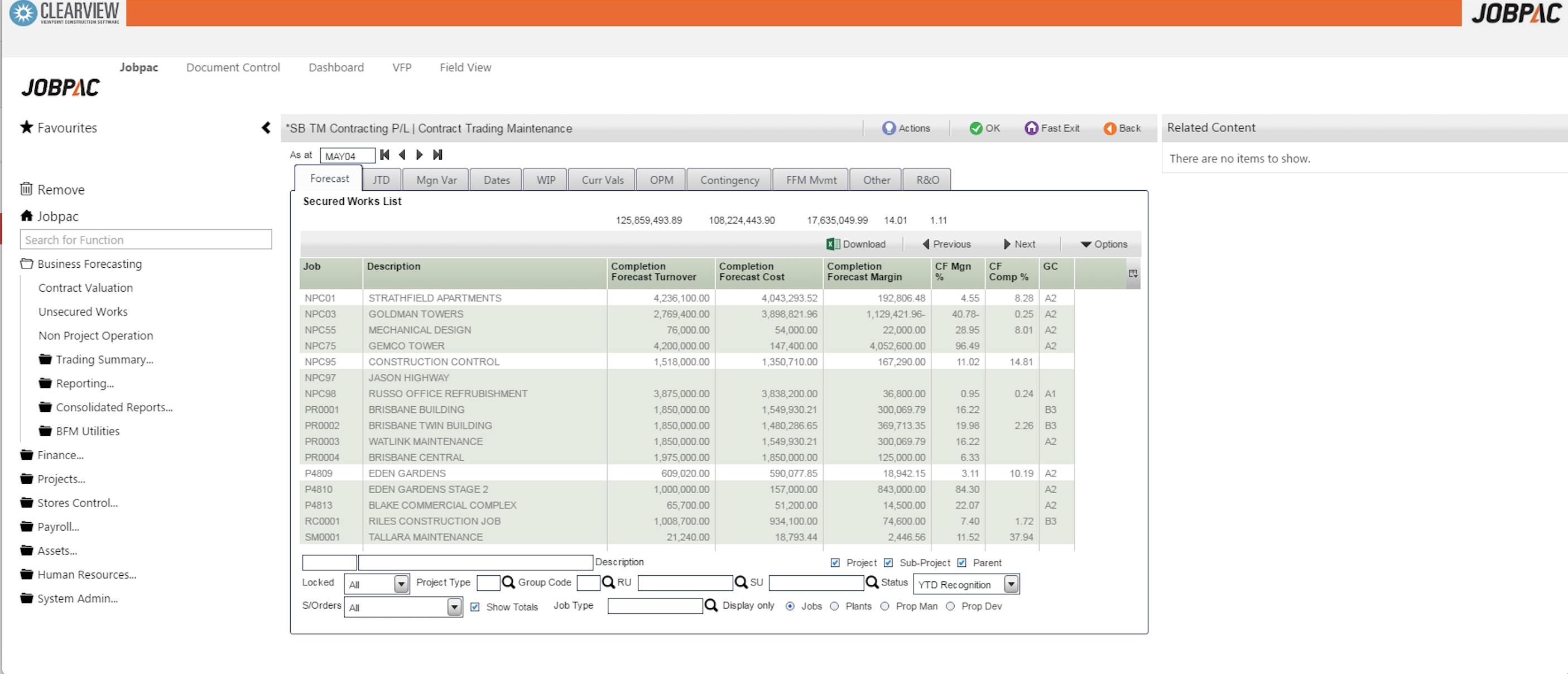Click the Excel Download icon

click(833, 244)
